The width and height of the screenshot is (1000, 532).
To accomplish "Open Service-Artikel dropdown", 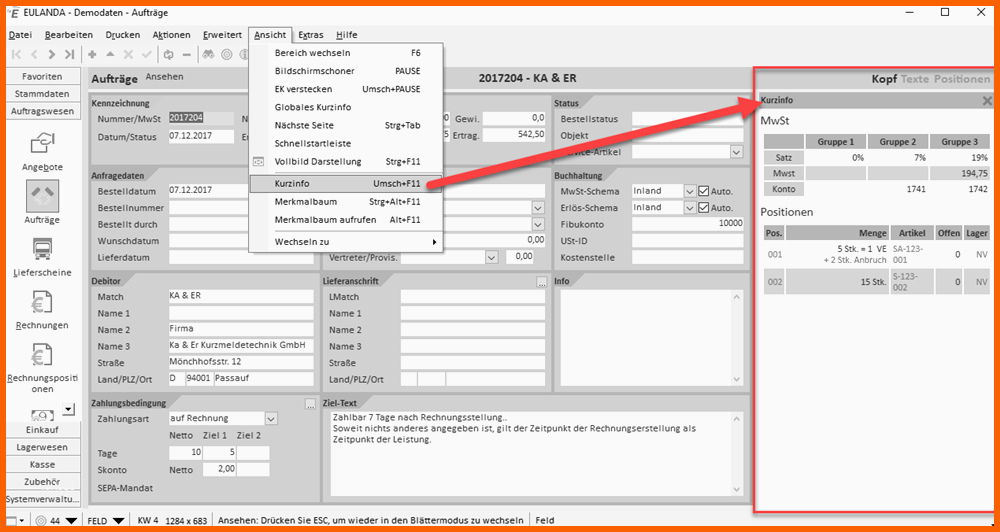I will [x=737, y=152].
